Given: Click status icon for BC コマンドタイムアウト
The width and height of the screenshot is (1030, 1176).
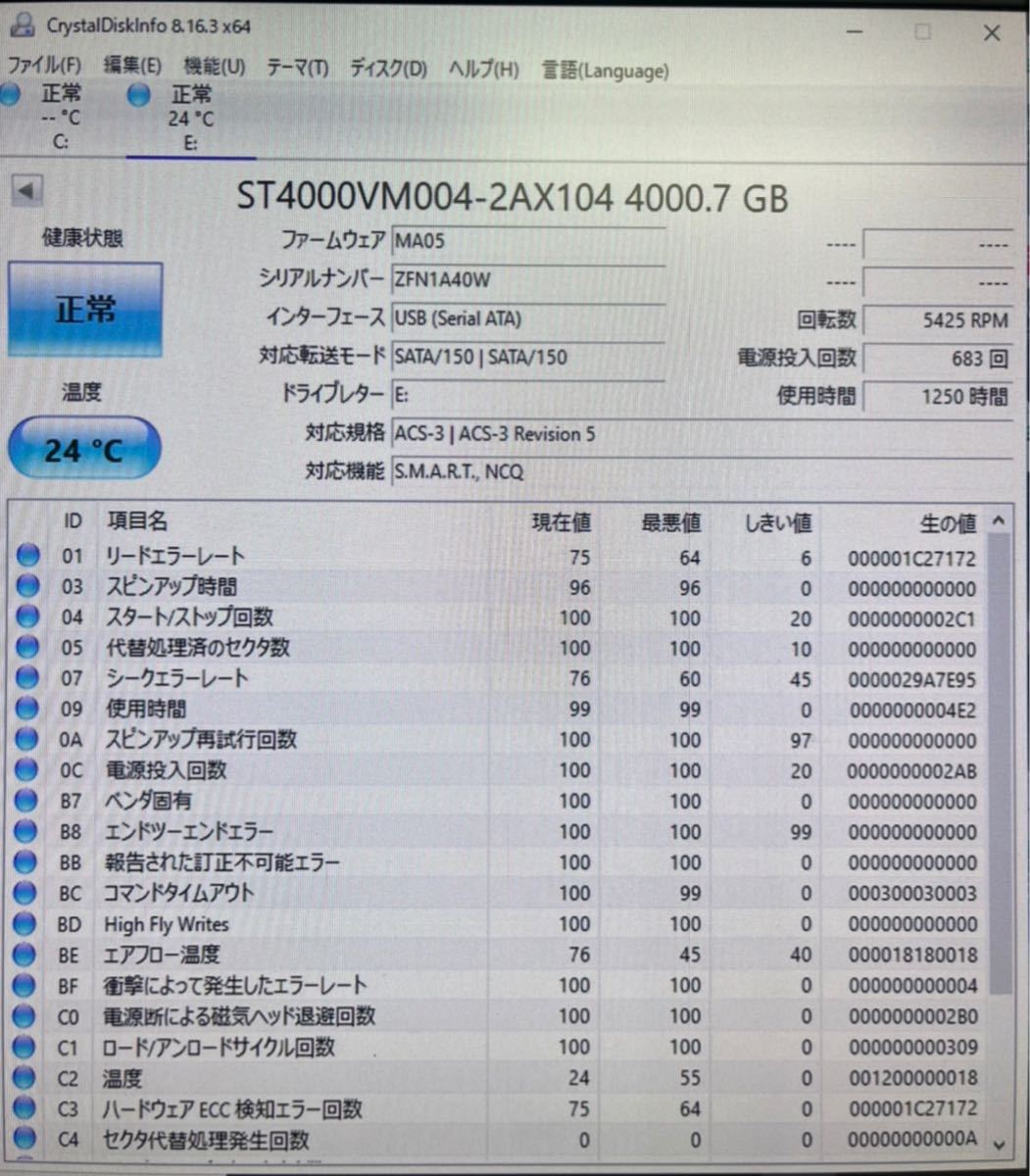Looking at the screenshot, I should pos(27,893).
